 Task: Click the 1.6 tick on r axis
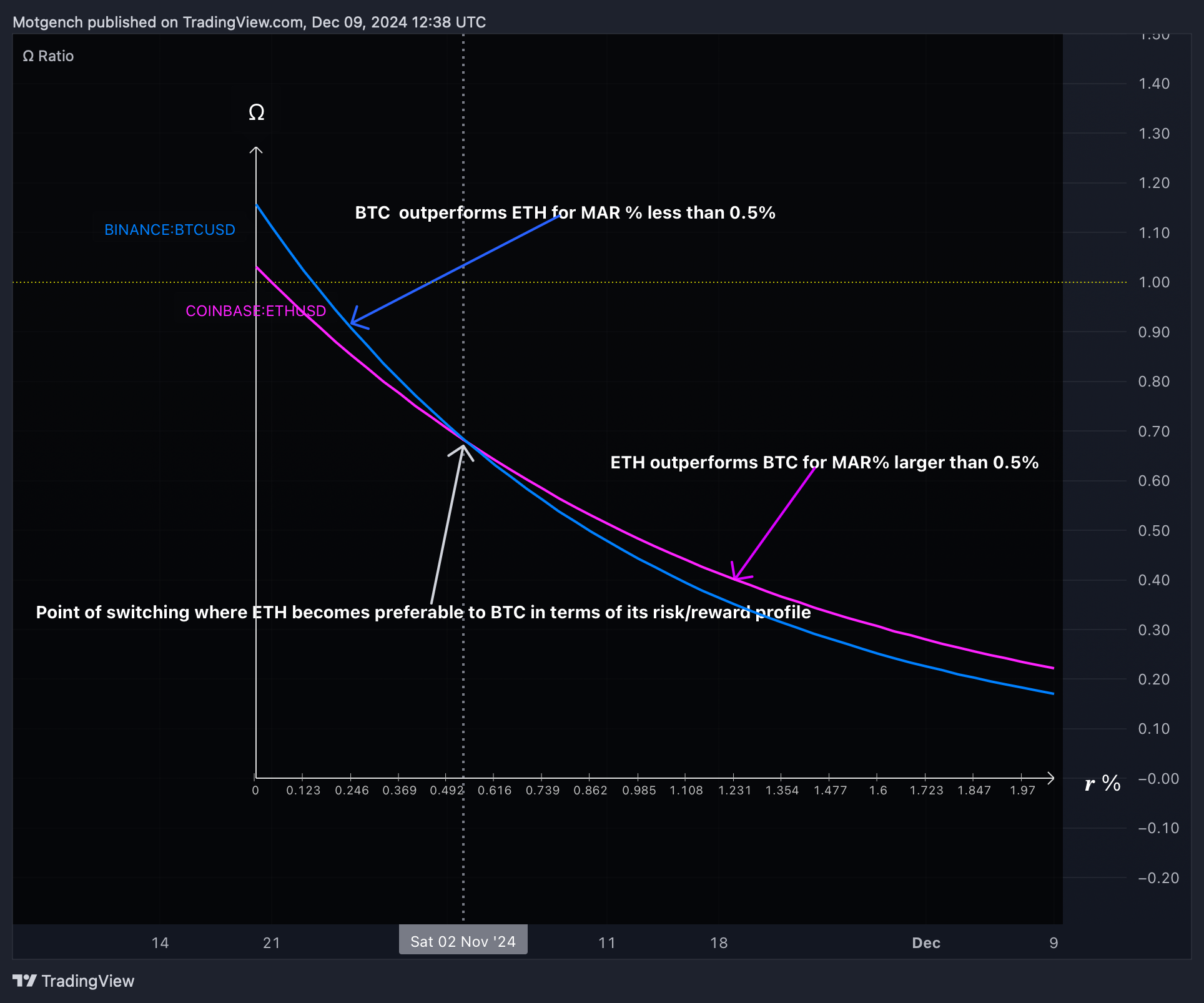(878, 791)
